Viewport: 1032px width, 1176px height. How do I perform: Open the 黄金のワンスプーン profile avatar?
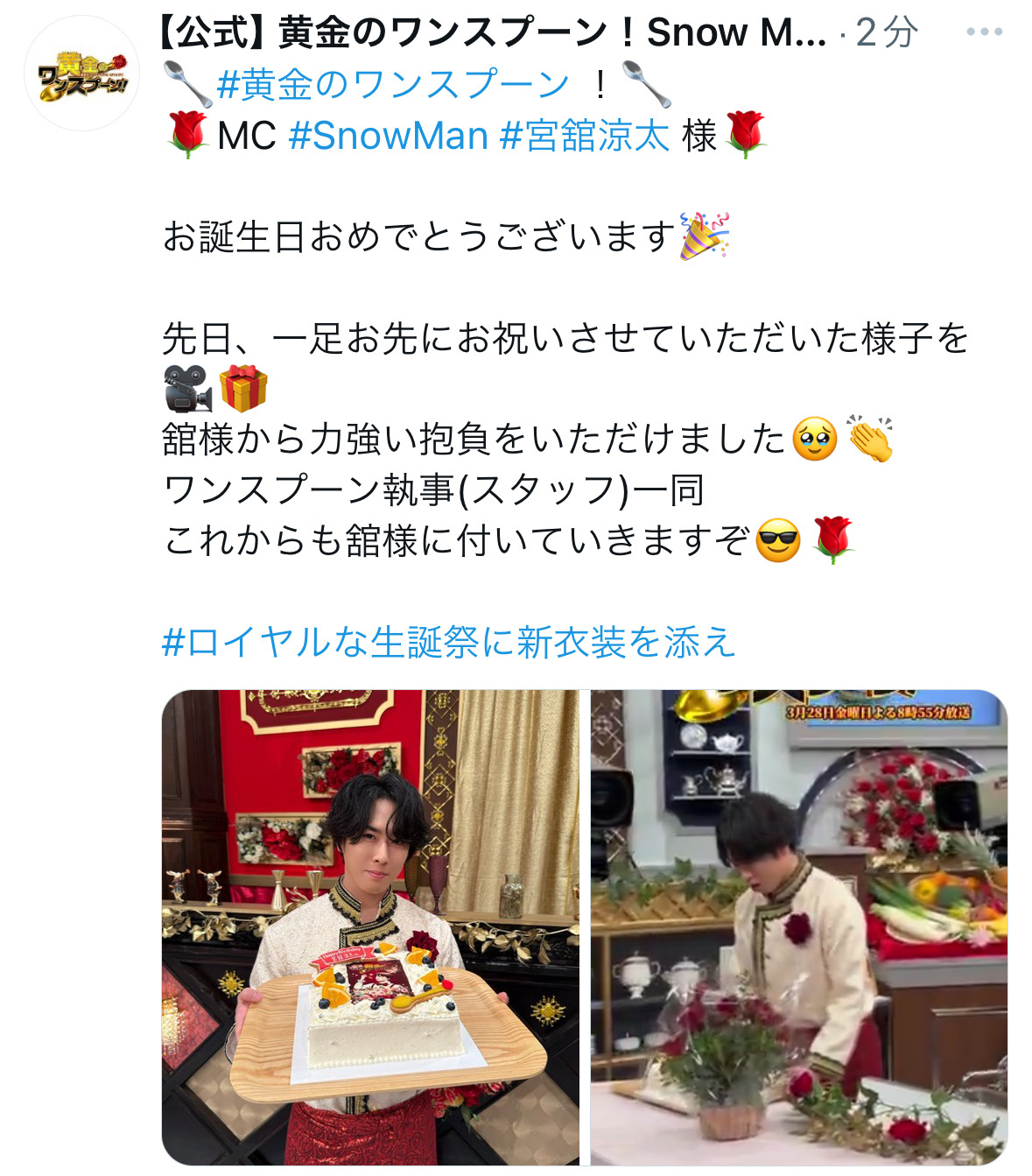(x=81, y=74)
